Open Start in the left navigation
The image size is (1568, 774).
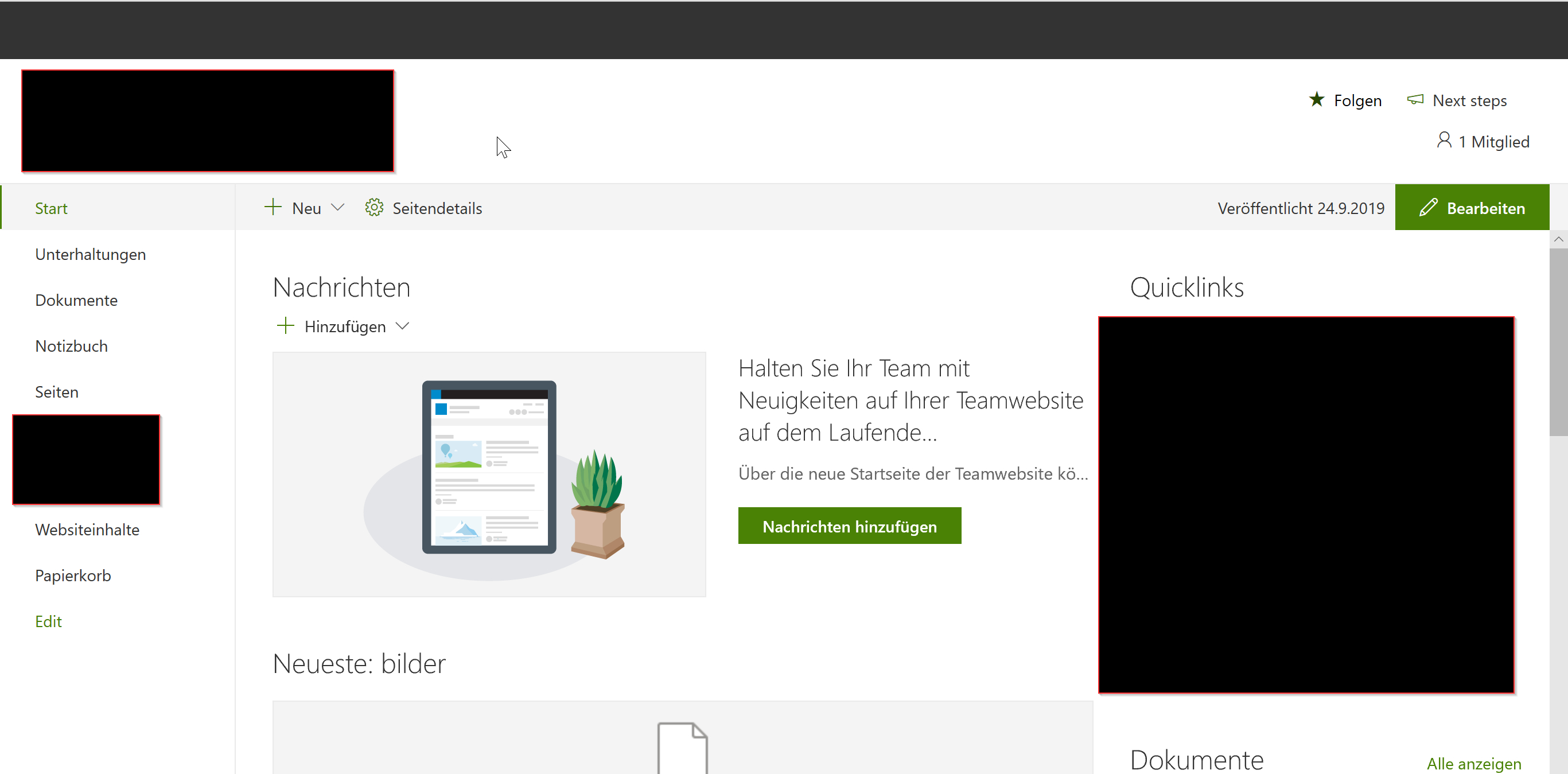click(x=51, y=208)
